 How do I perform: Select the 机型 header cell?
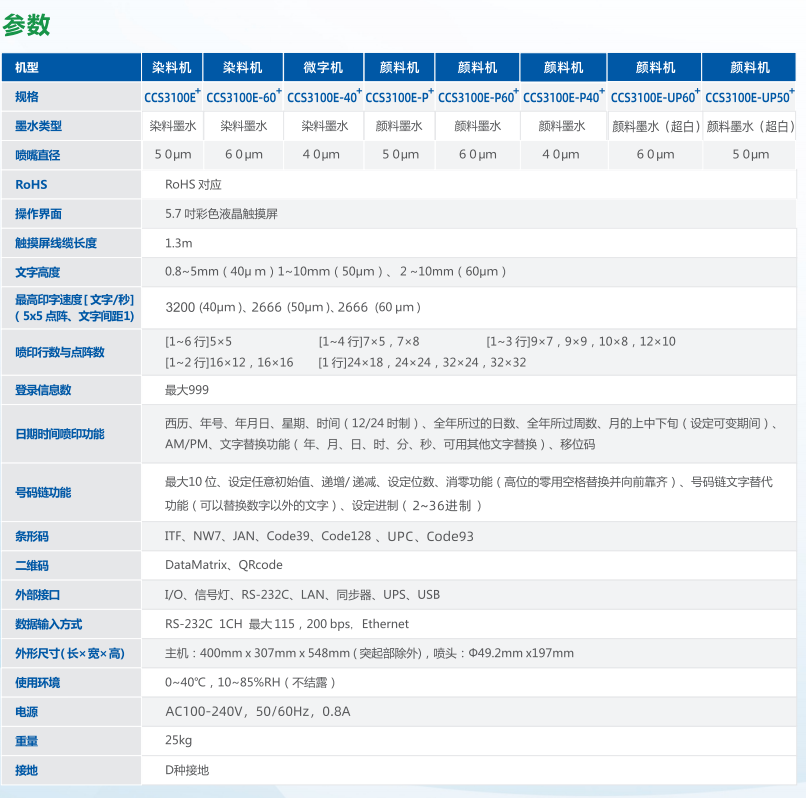tap(71, 67)
